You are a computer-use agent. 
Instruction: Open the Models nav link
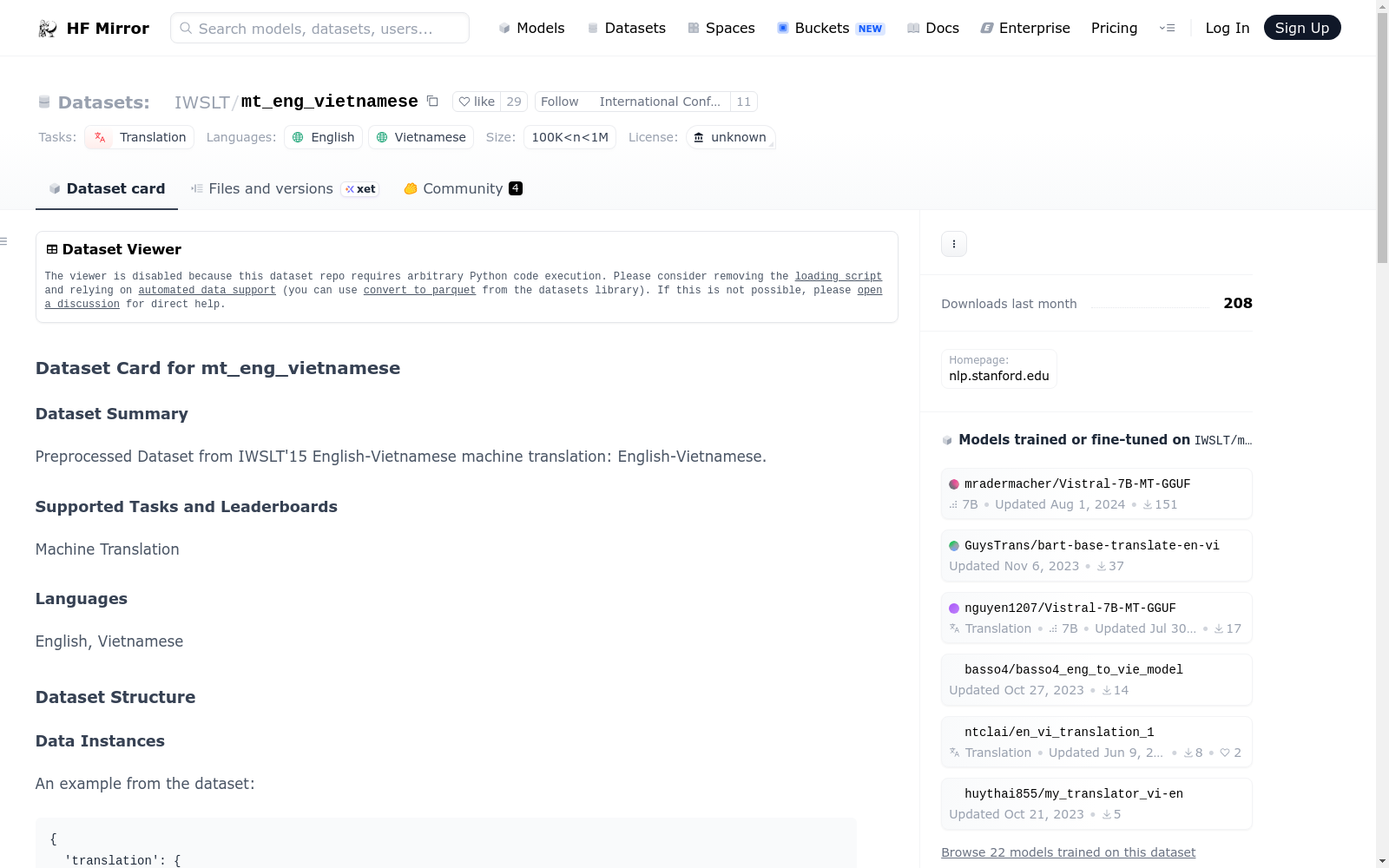(531, 28)
